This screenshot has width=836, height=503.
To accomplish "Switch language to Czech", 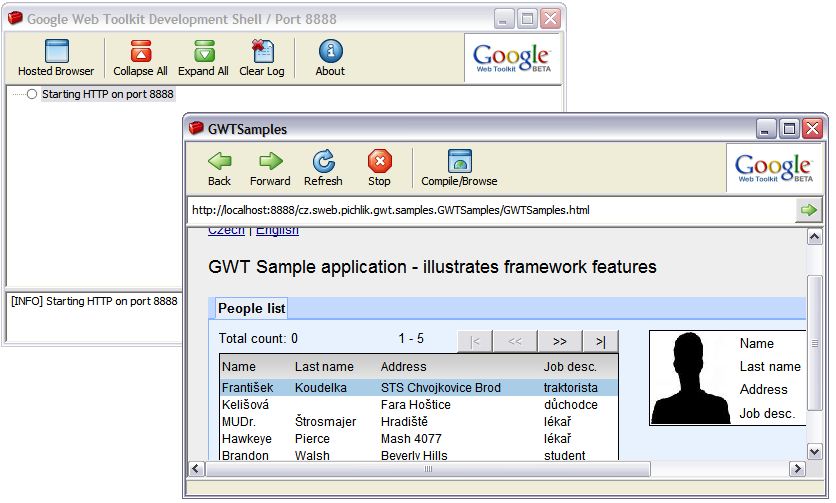I will coord(227,230).
